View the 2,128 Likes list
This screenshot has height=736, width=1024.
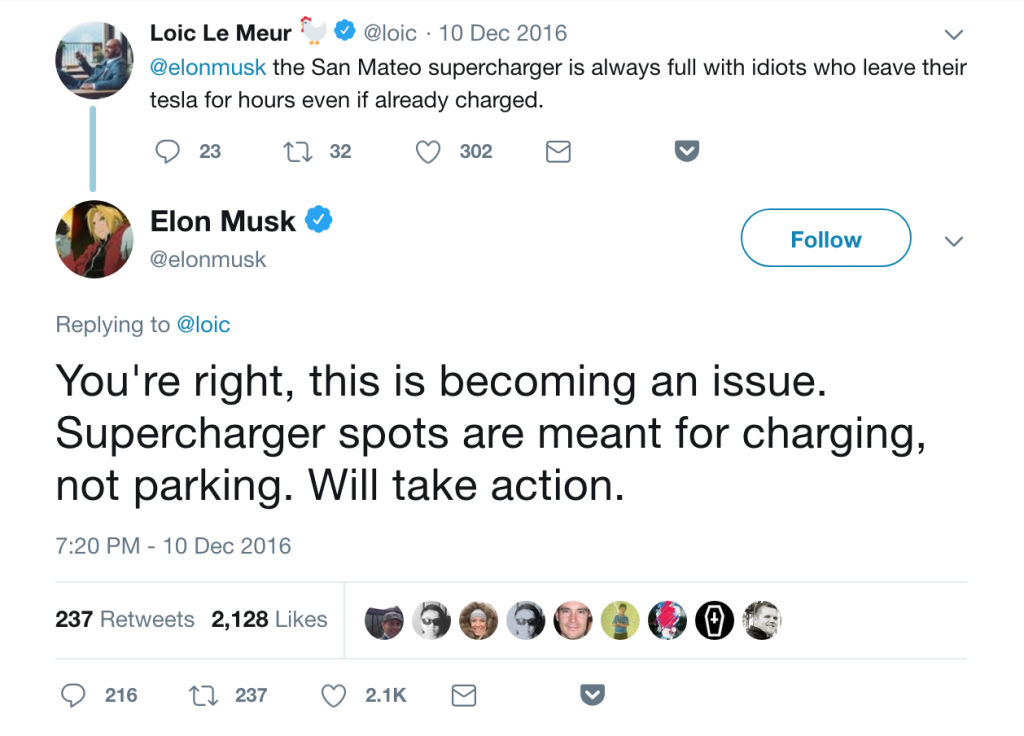tap(269, 619)
